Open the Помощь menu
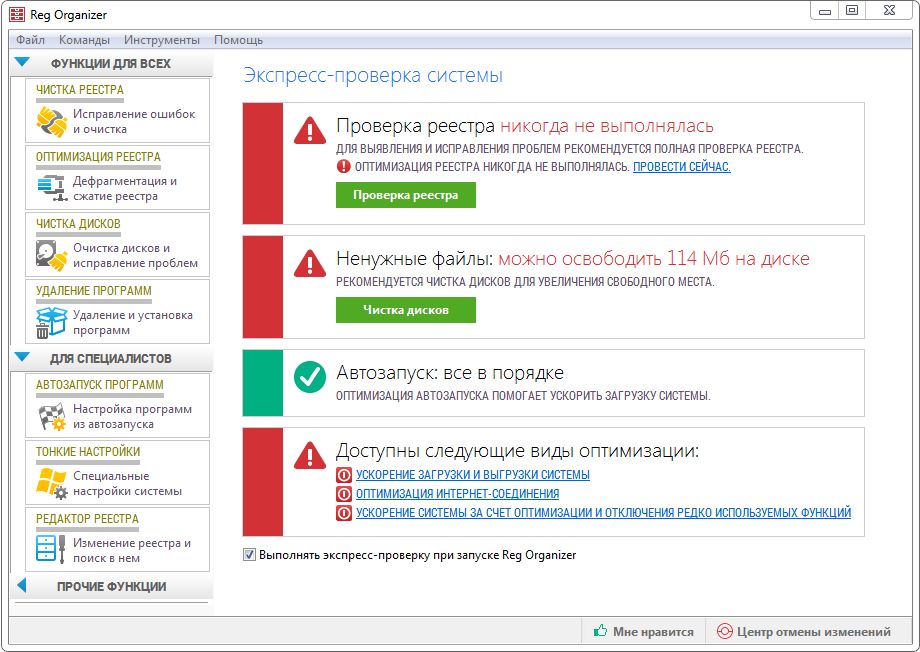Screen dimensions: 920x652 click(x=238, y=40)
